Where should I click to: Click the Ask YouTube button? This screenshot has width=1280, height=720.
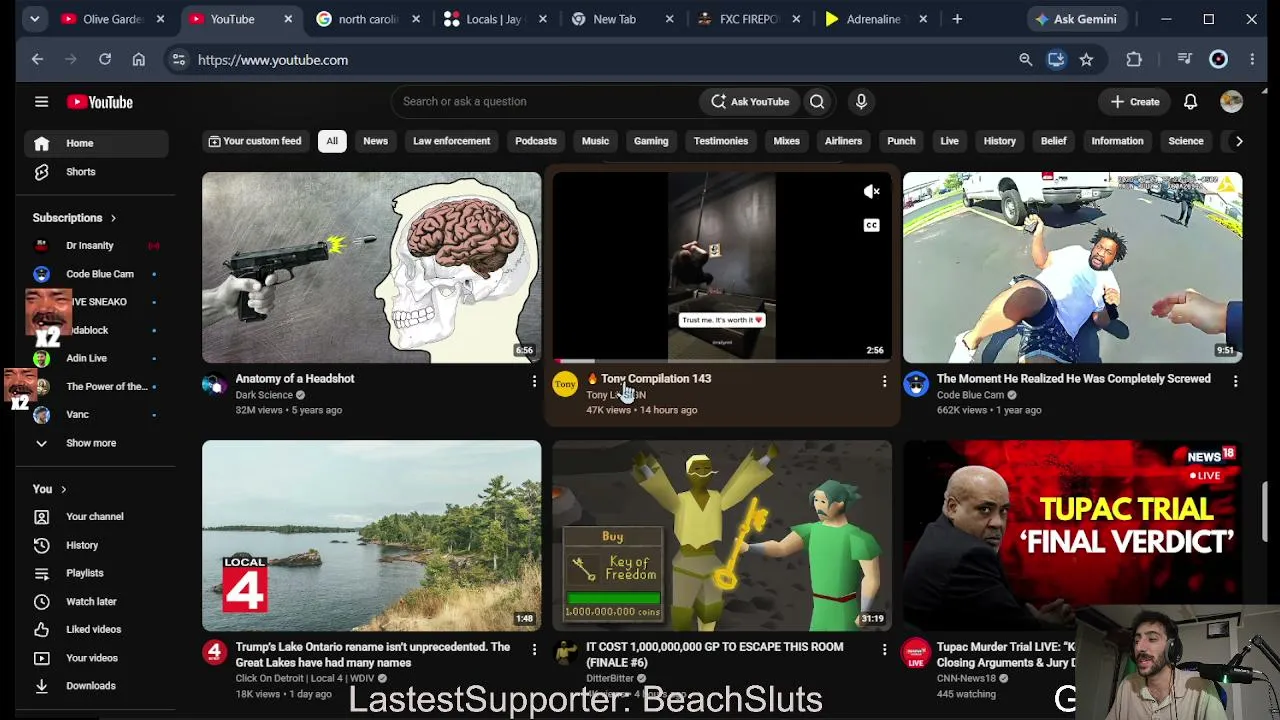tap(750, 102)
